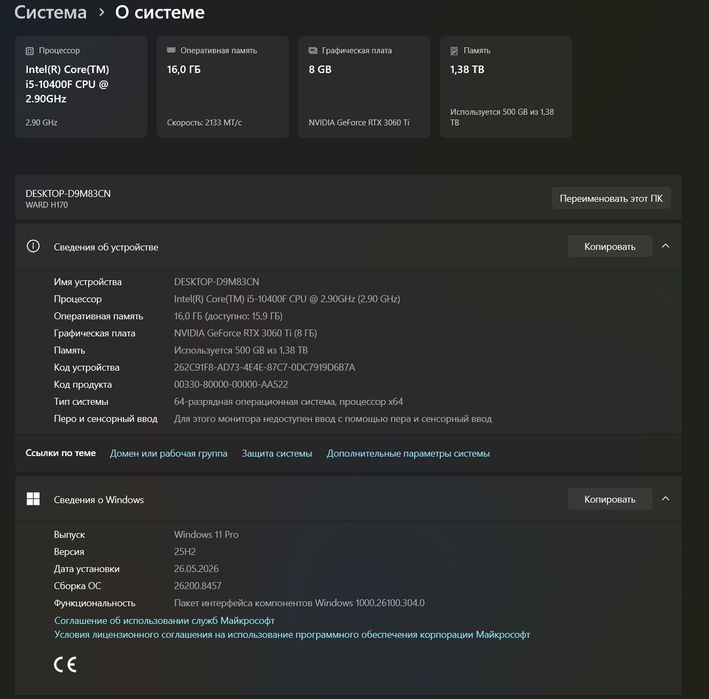This screenshot has width=709, height=699.
Task: Open the Оперативная память summary card
Action: coord(222,87)
